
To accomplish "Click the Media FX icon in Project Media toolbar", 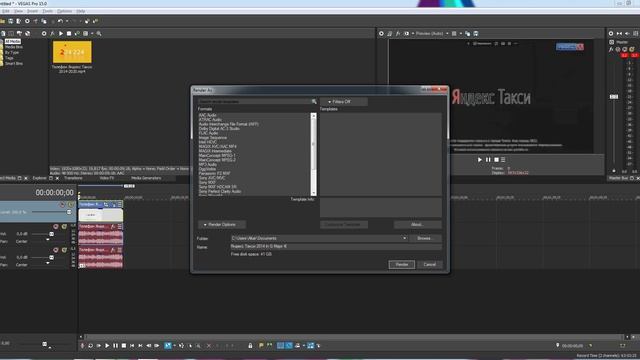I will 53,33.
